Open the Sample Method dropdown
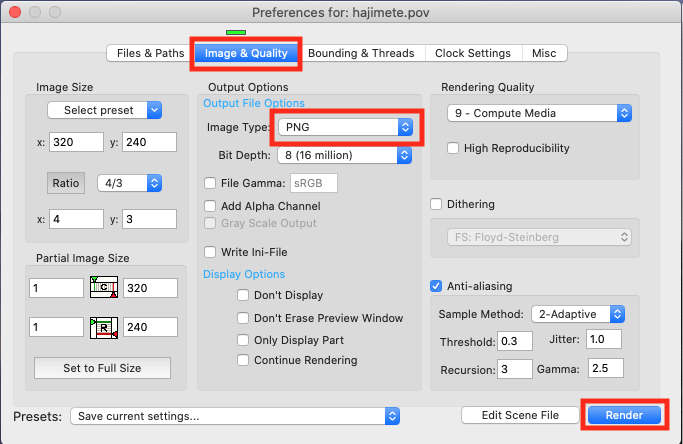Image resolution: width=683 pixels, height=444 pixels. tap(578, 314)
